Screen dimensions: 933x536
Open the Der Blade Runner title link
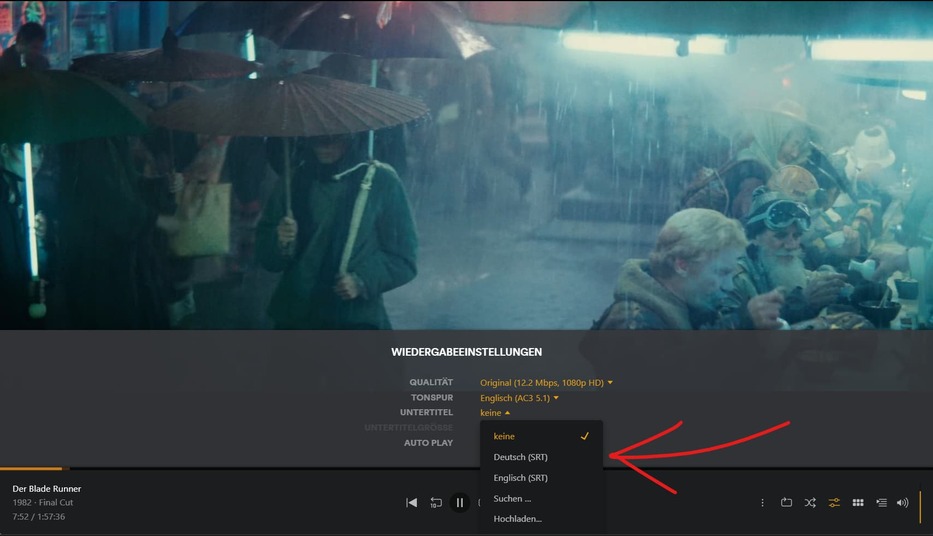pos(47,488)
